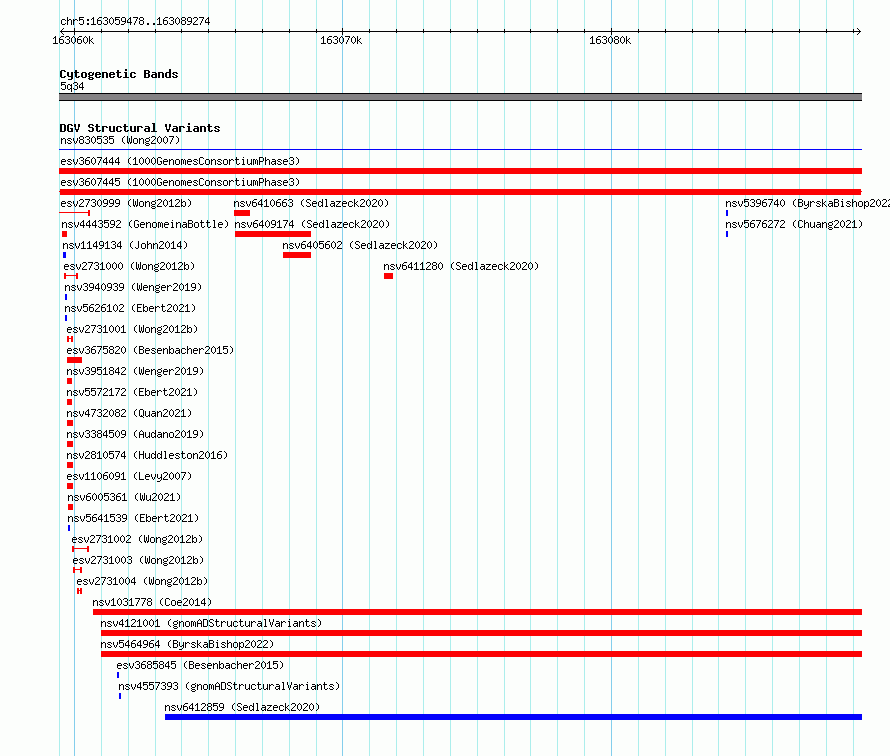The width and height of the screenshot is (890, 756).
Task: Click the nsv3951842 (Wenger2019) label
Action: (135, 371)
